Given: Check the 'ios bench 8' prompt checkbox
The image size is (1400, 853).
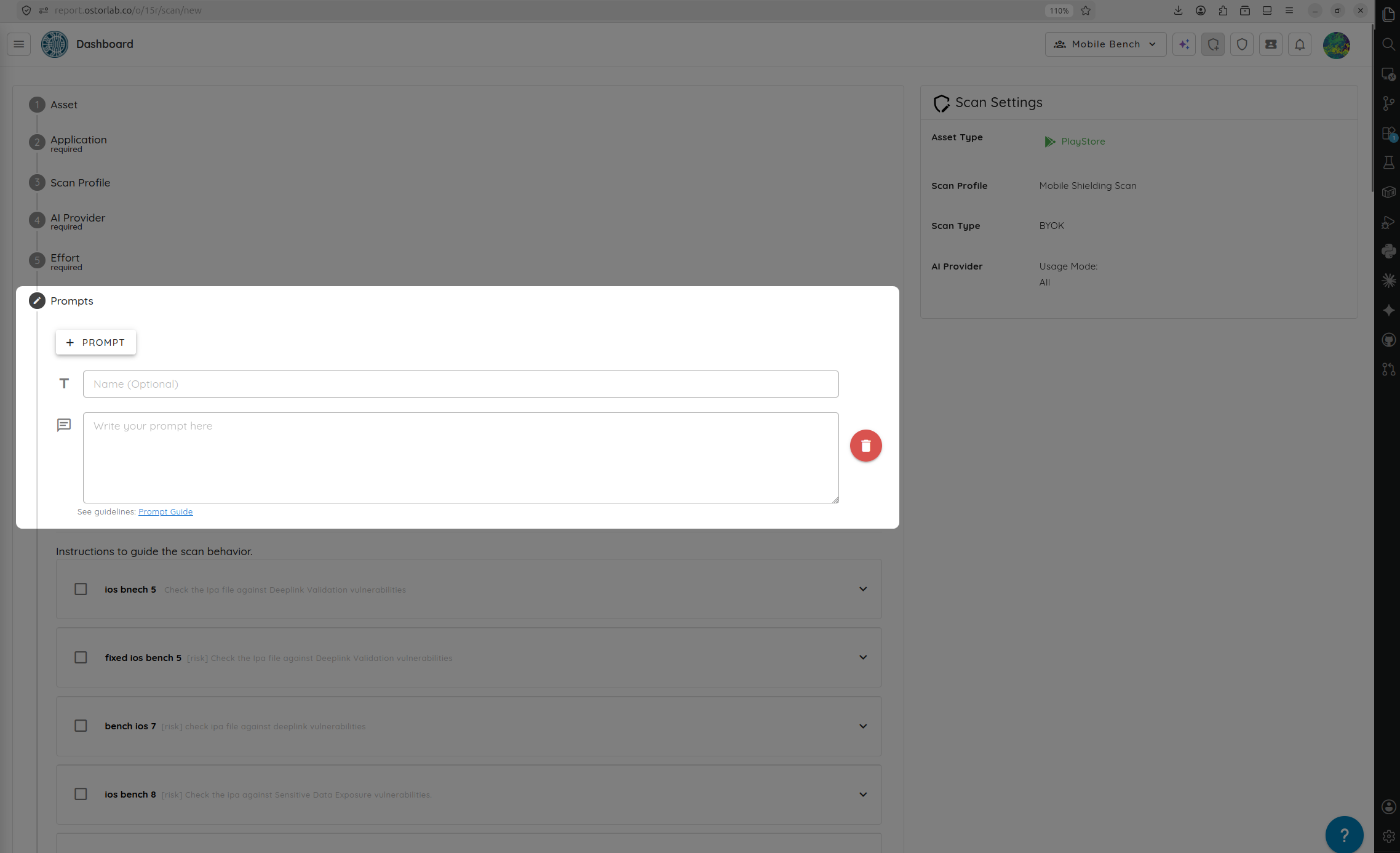Looking at the screenshot, I should pyautogui.click(x=81, y=794).
